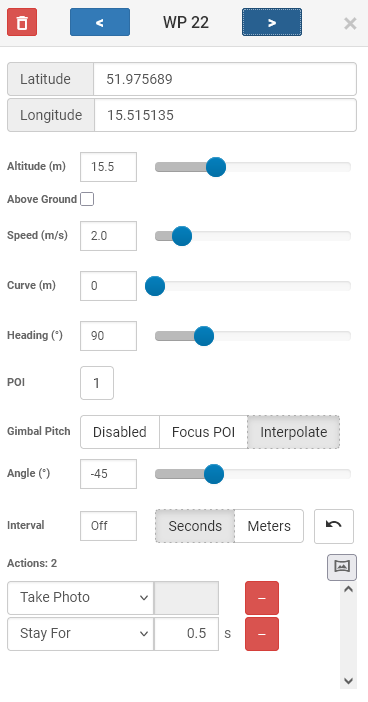This screenshot has height=702, width=368.
Task: Click the POI number 1 button
Action: (x=97, y=383)
